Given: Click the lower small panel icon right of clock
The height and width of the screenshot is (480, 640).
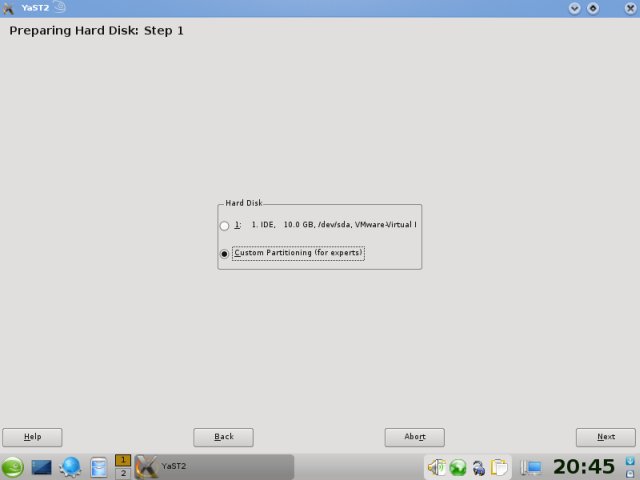Looking at the screenshot, I should [x=630, y=473].
